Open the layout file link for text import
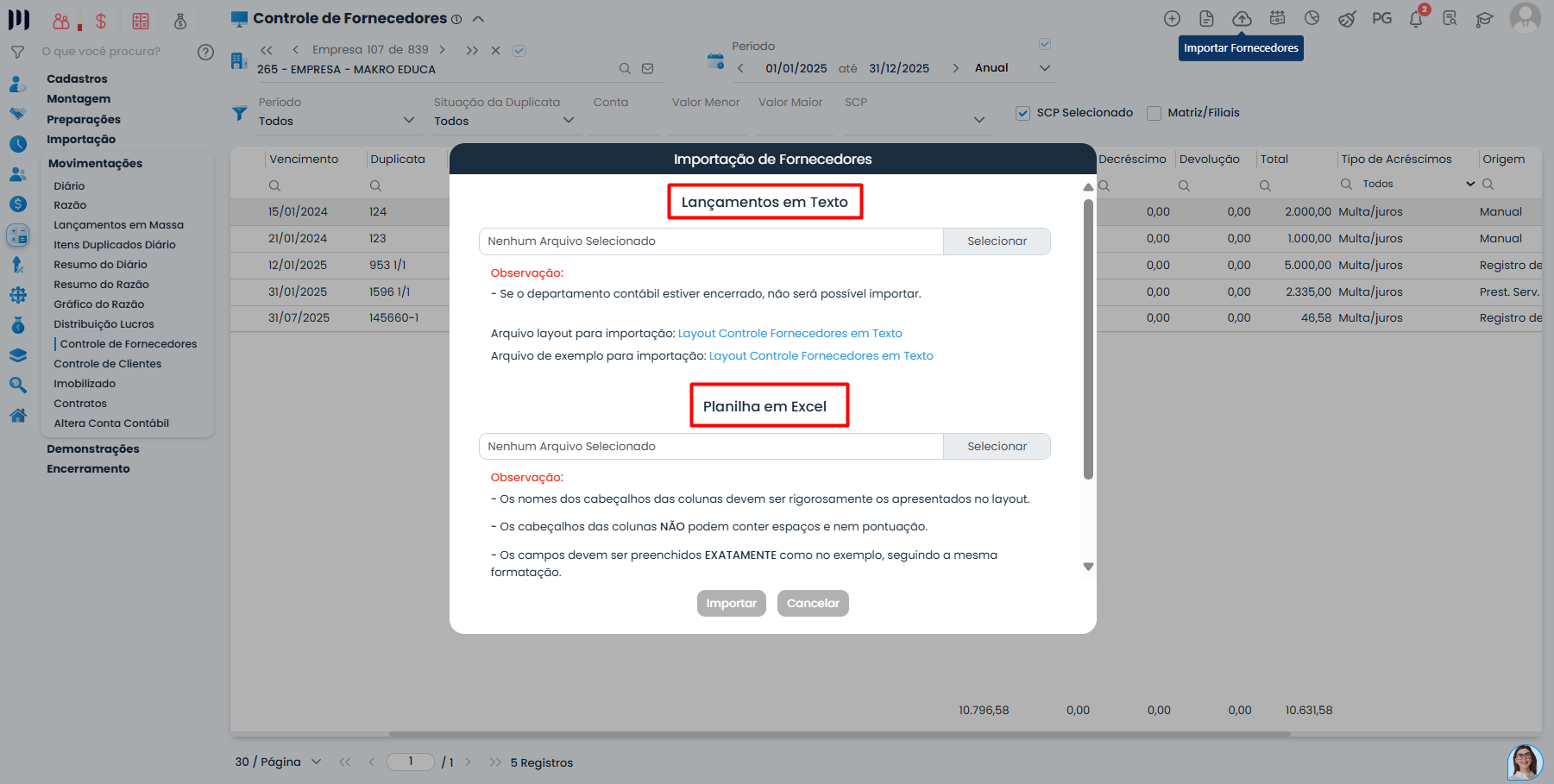This screenshot has width=1554, height=784. tap(790, 334)
